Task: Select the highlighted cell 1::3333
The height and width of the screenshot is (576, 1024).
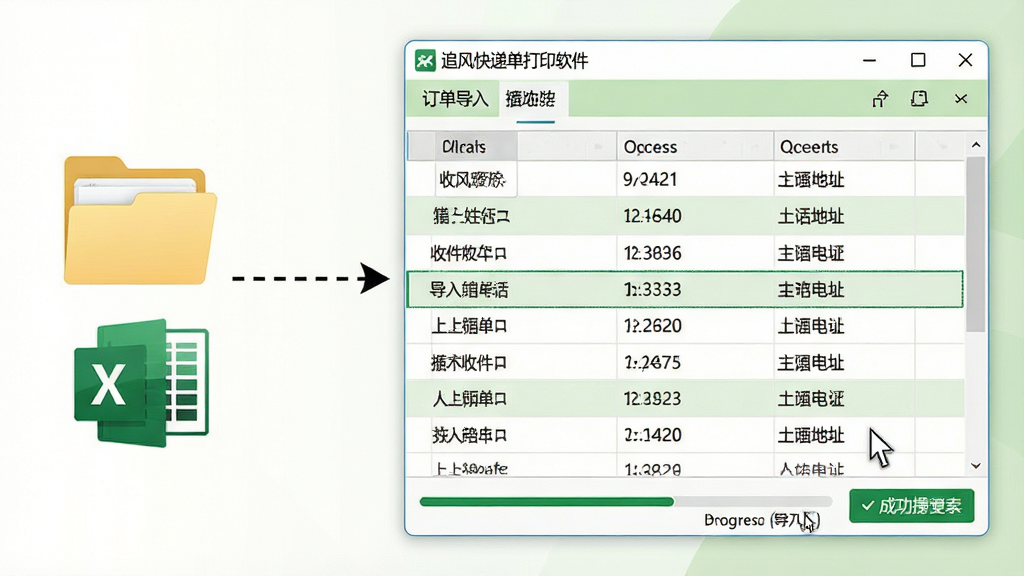Action: 696,289
